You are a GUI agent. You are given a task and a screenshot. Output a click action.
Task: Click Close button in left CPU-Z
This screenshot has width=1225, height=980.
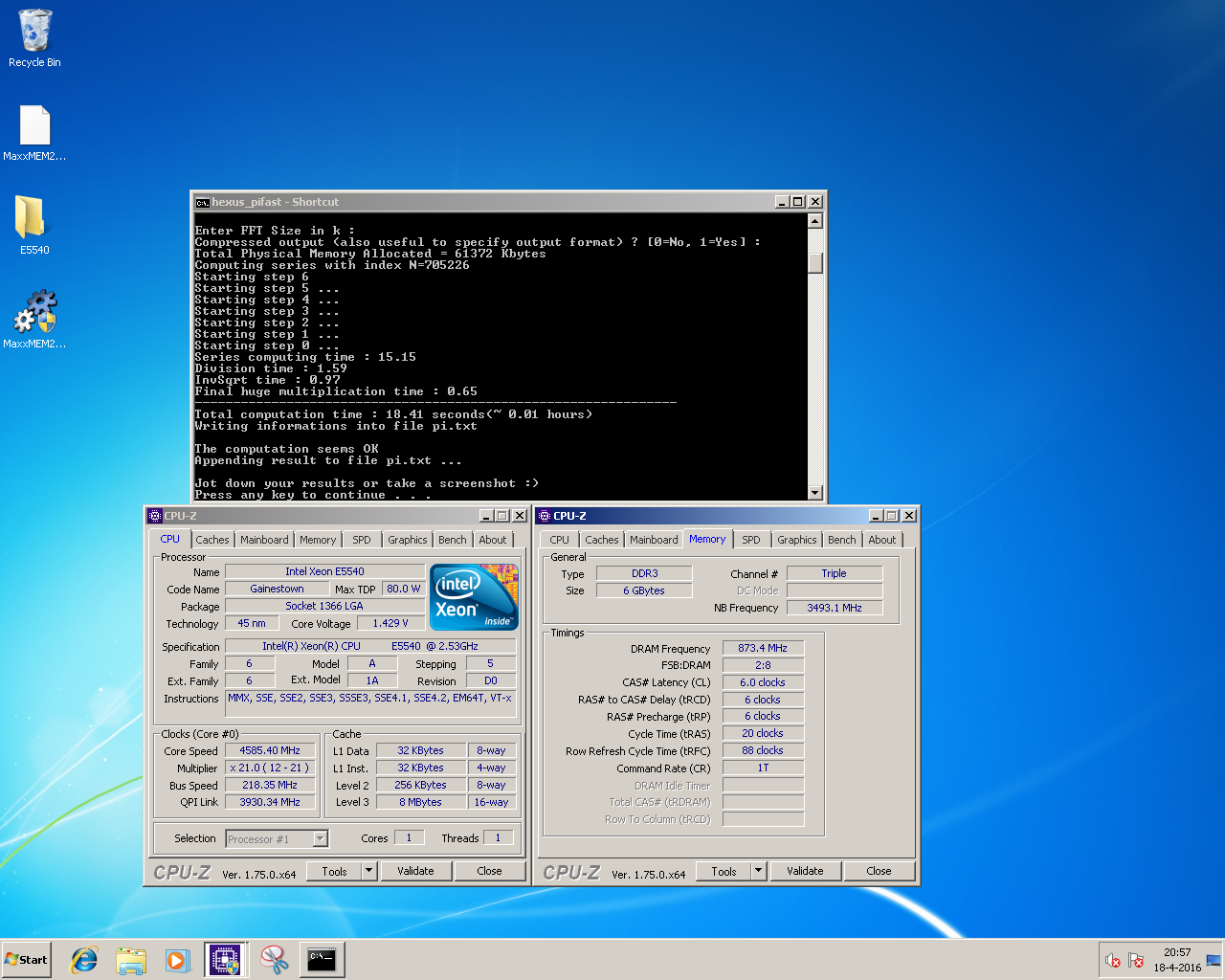pyautogui.click(x=489, y=871)
